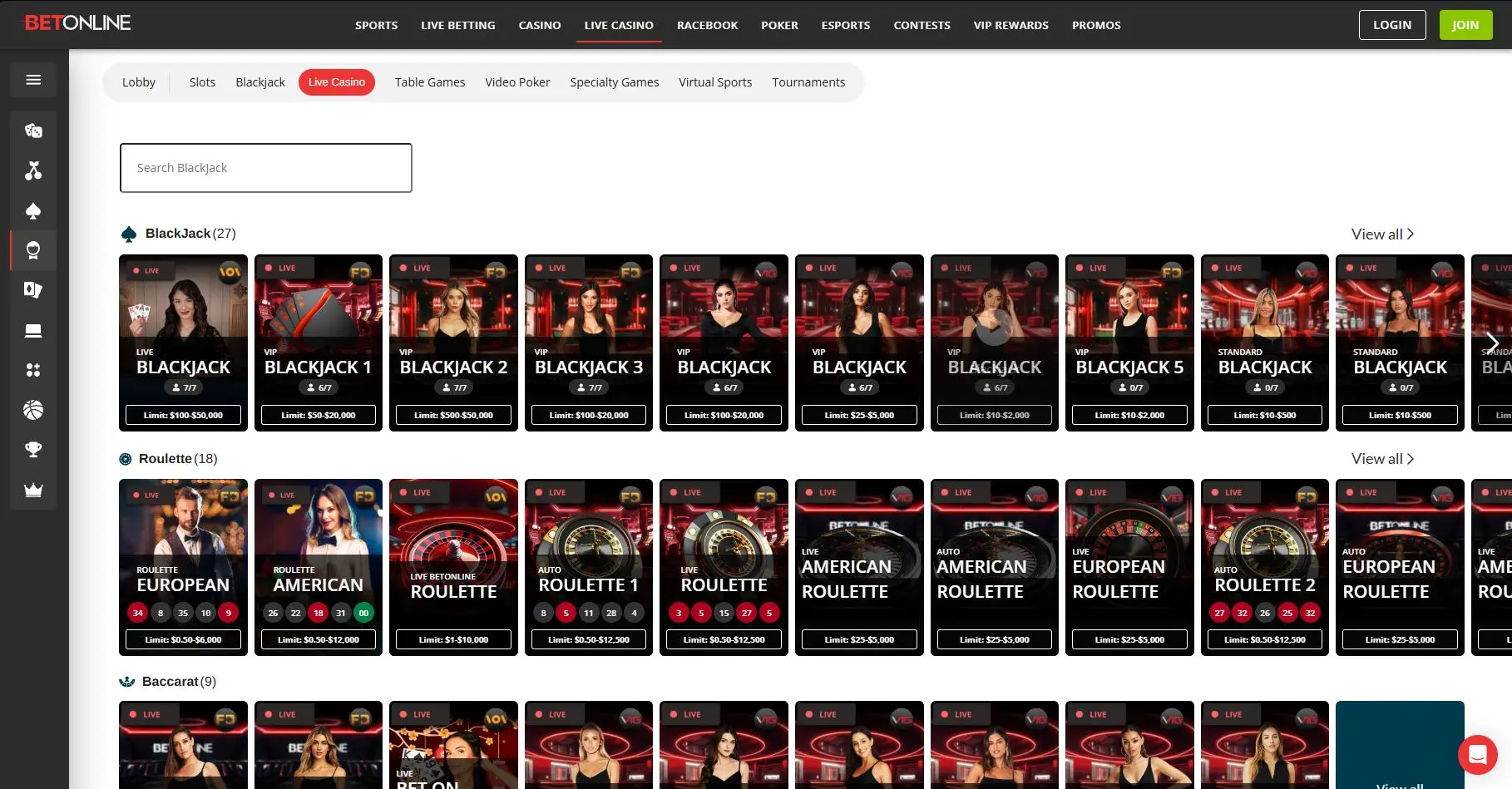The height and width of the screenshot is (789, 1512).
Task: Advance the BlackJack carousel with the right arrow
Action: [1493, 343]
